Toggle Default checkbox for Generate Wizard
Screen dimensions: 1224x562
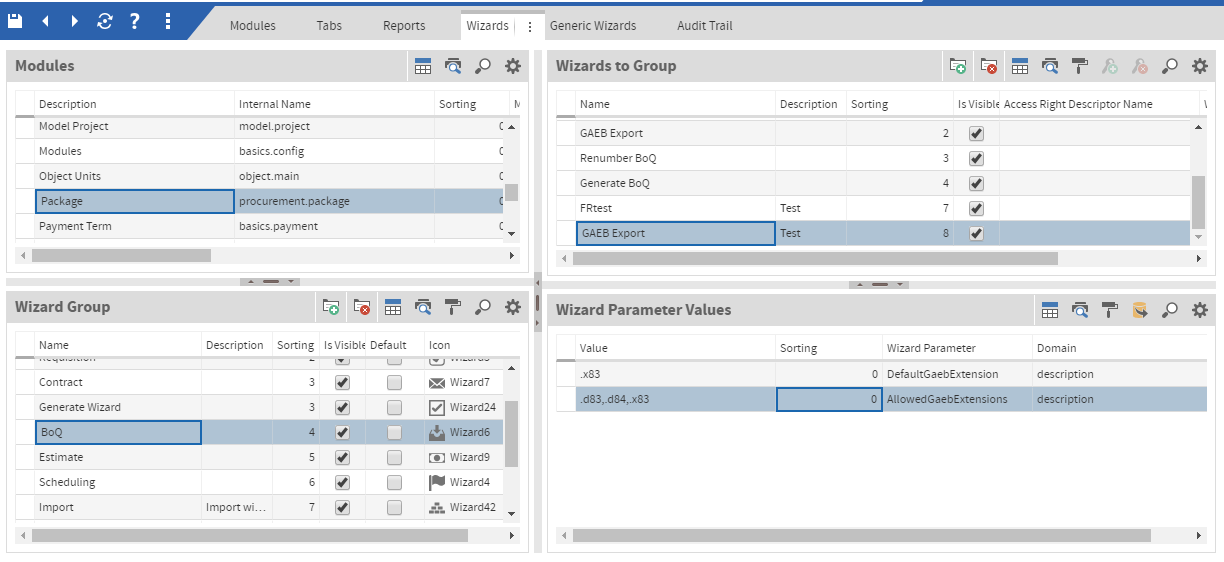tap(395, 407)
